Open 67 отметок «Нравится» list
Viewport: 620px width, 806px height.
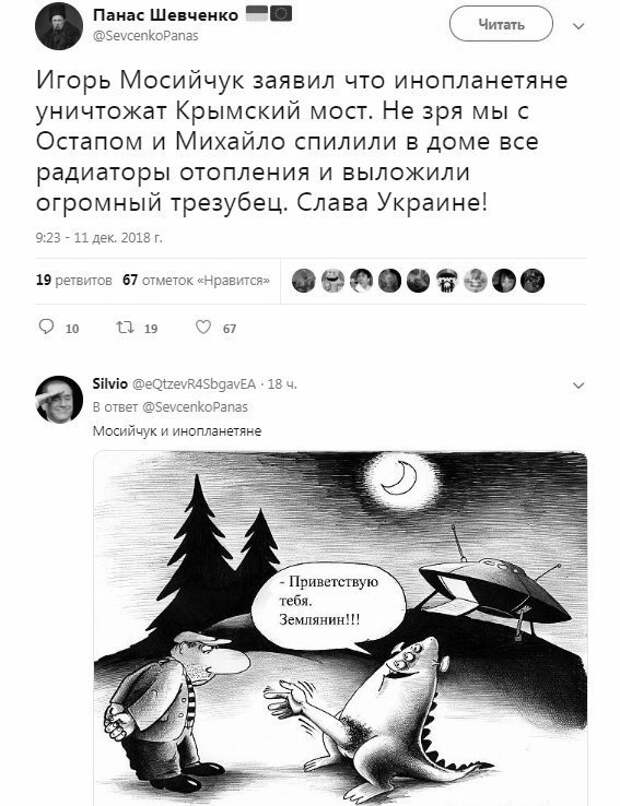pos(196,280)
